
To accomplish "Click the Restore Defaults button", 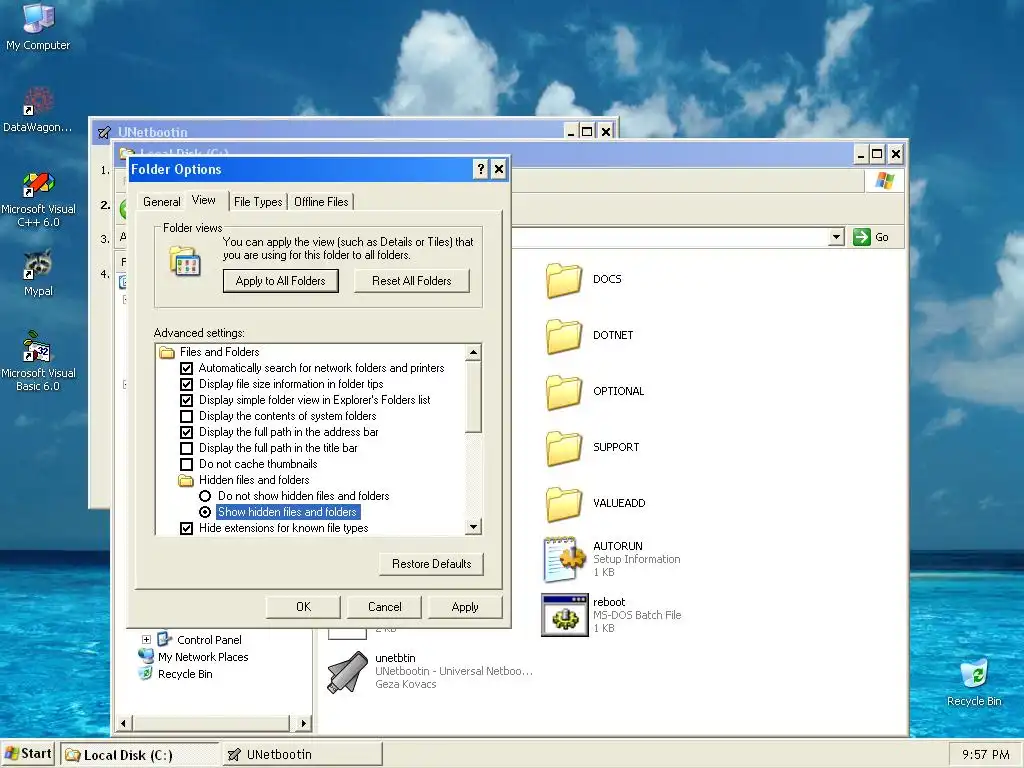I will (x=431, y=564).
